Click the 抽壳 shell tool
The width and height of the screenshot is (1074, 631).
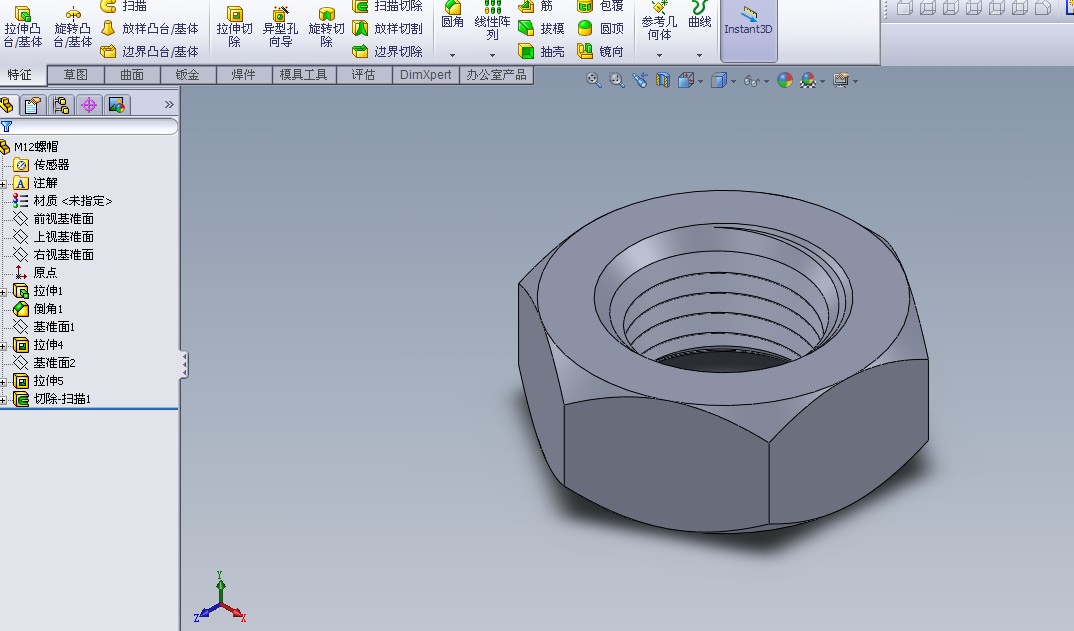pos(541,51)
